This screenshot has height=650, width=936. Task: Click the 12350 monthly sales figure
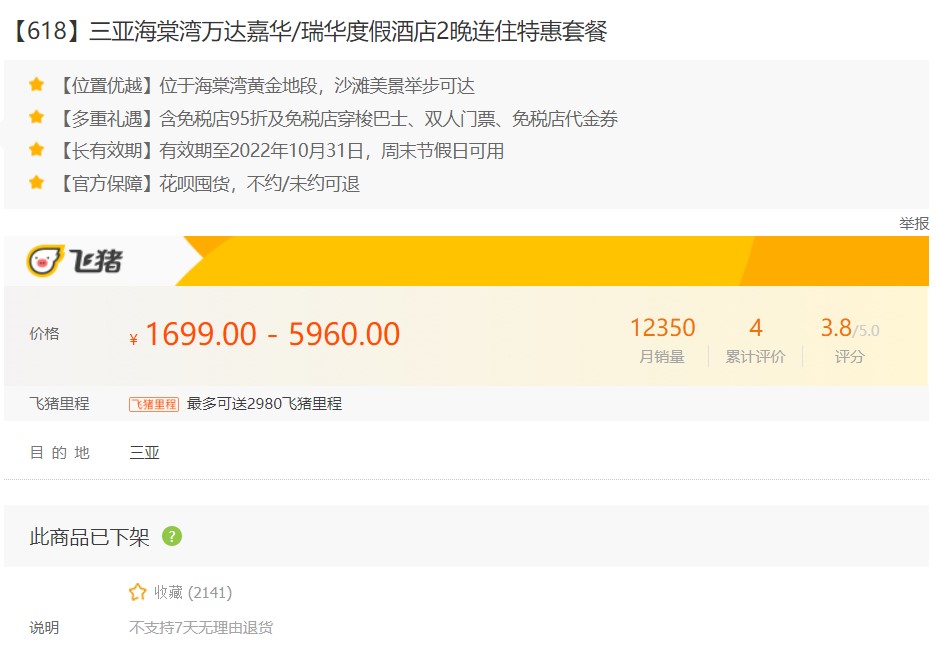(663, 328)
